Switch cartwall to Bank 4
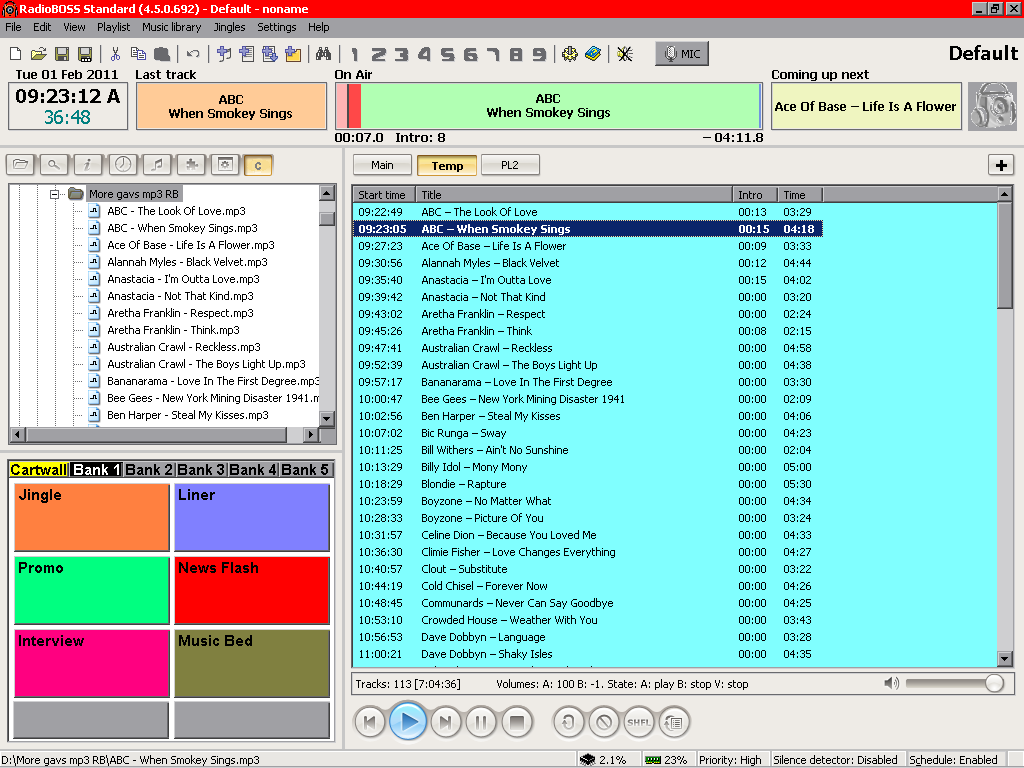Screen dimensions: 1024x768 (253, 470)
